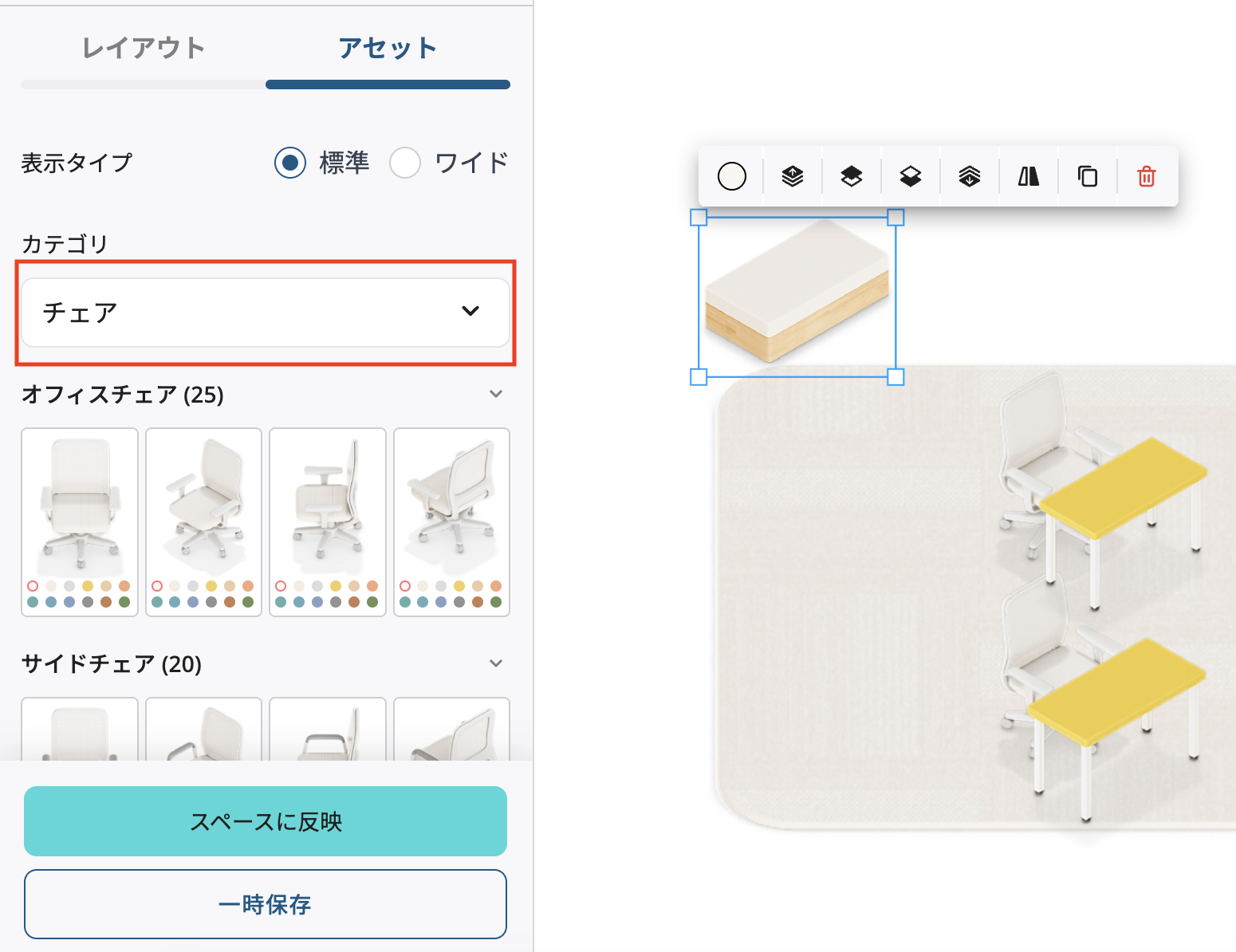The image size is (1236, 952).
Task: Pick yellow swatch on first office chair
Action: tap(88, 586)
